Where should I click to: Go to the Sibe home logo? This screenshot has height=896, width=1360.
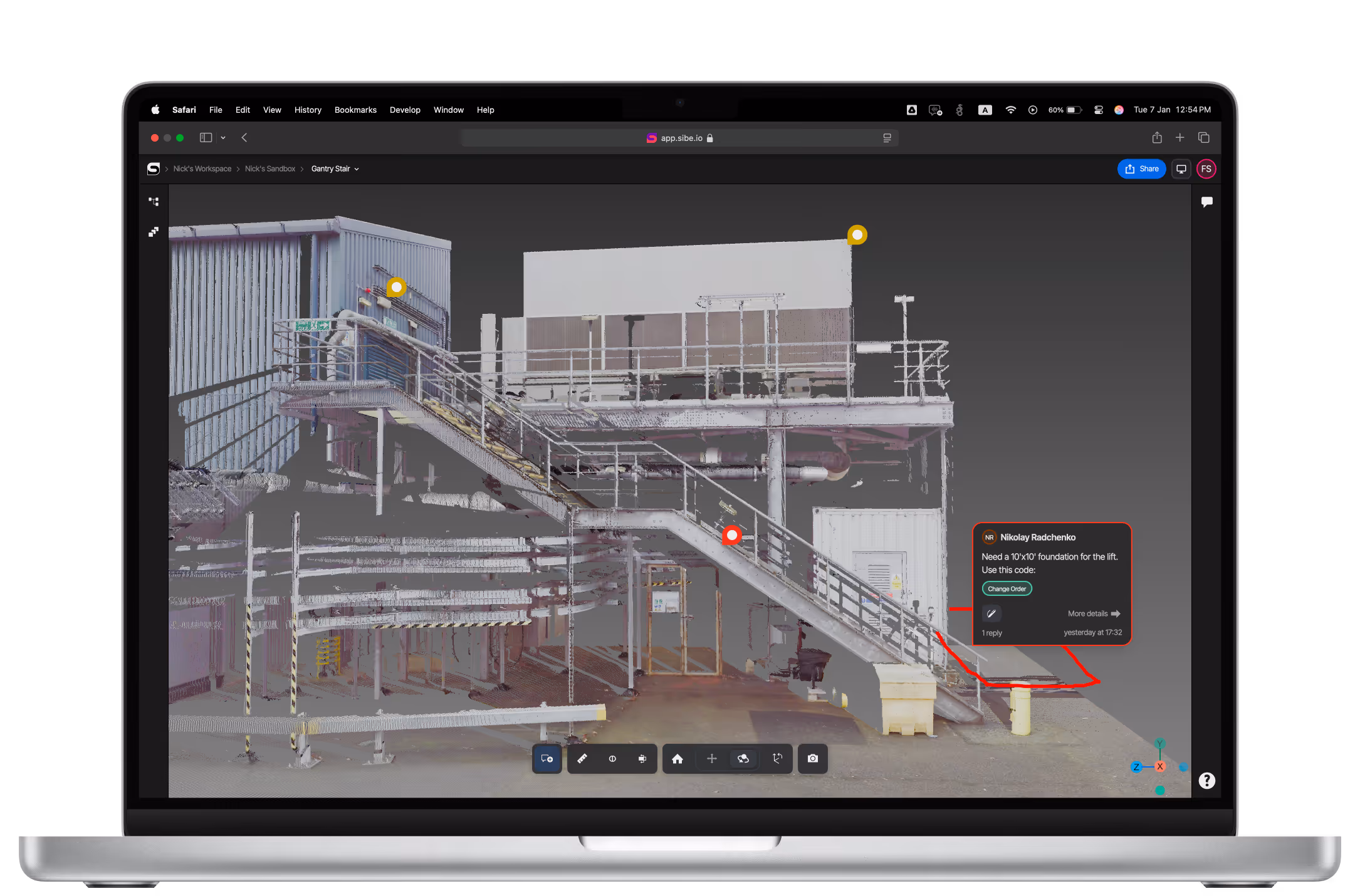(x=154, y=169)
